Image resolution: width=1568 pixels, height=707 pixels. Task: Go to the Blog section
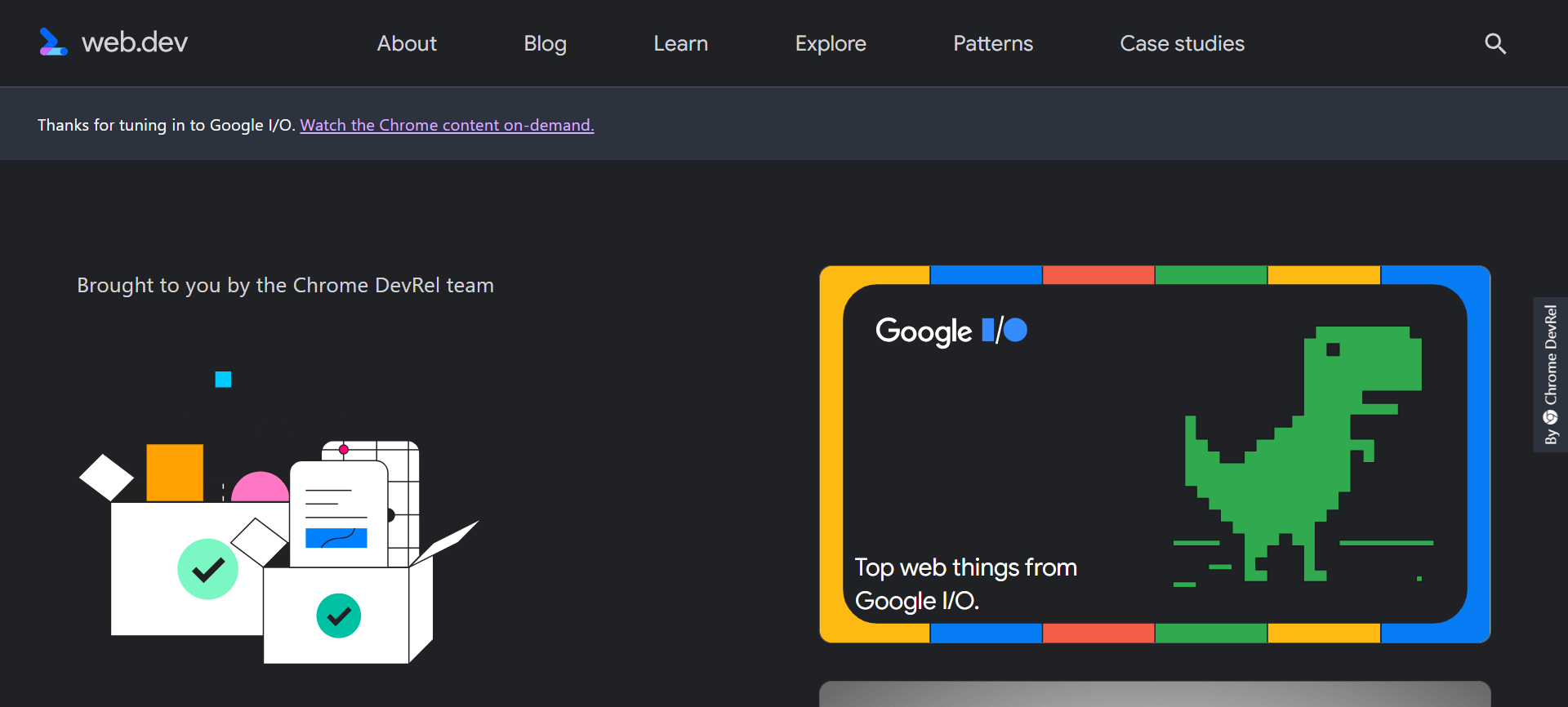point(545,43)
